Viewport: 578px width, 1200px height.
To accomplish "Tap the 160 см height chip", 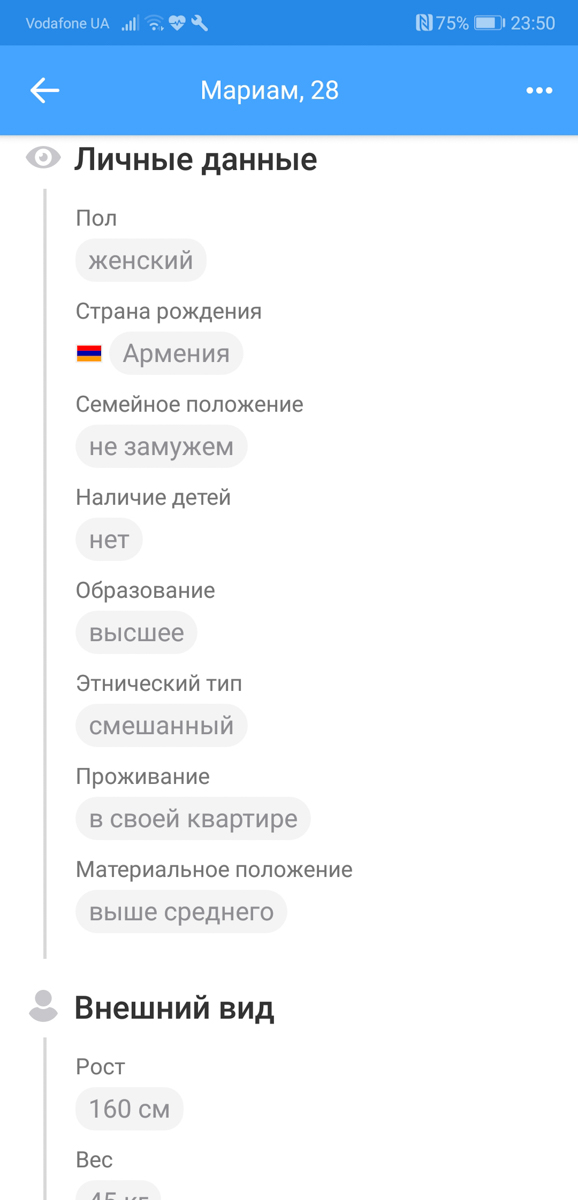I will click(x=129, y=1109).
